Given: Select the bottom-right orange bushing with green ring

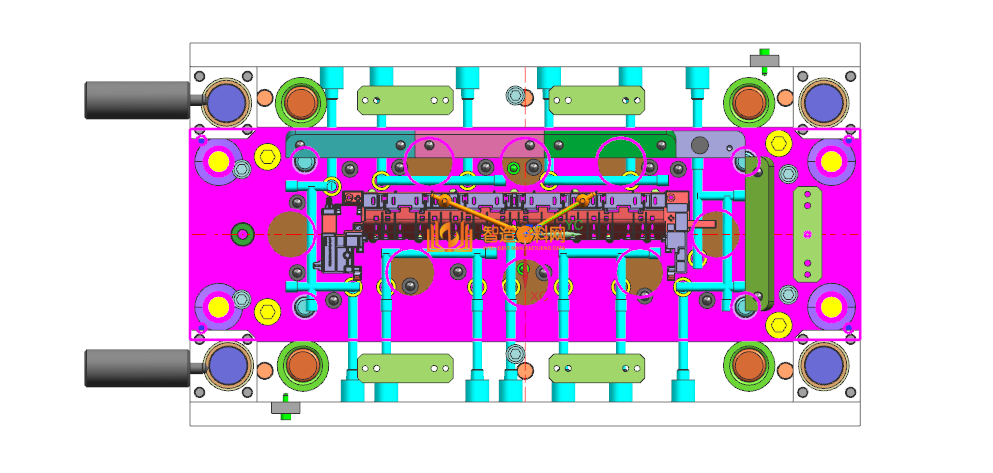Looking at the screenshot, I should coord(747,367).
